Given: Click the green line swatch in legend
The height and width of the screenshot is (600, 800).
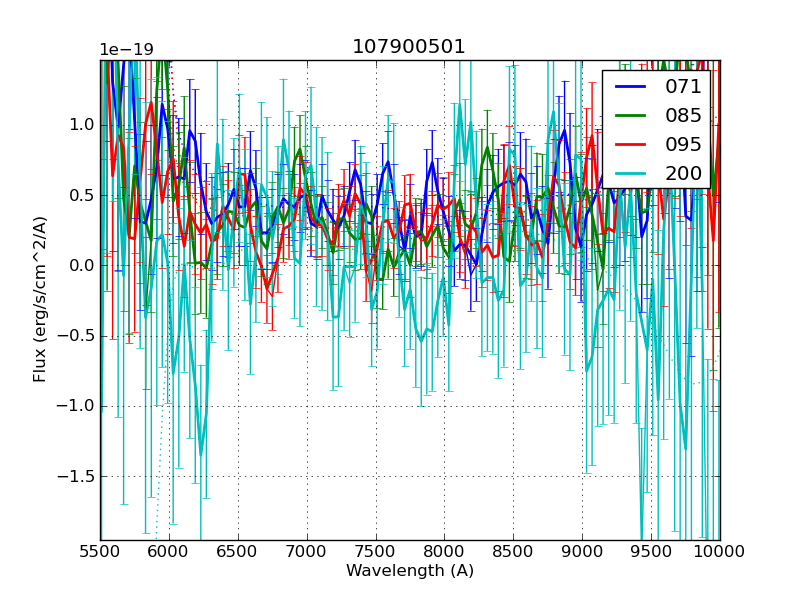Looking at the screenshot, I should pos(632,116).
